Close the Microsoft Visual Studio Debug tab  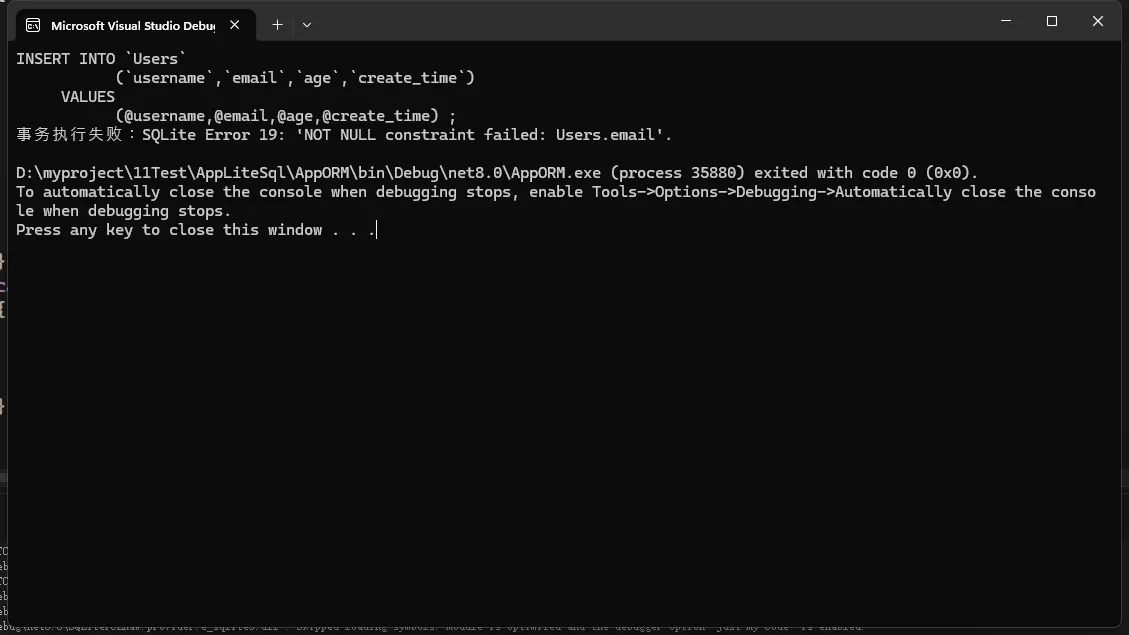click(235, 25)
